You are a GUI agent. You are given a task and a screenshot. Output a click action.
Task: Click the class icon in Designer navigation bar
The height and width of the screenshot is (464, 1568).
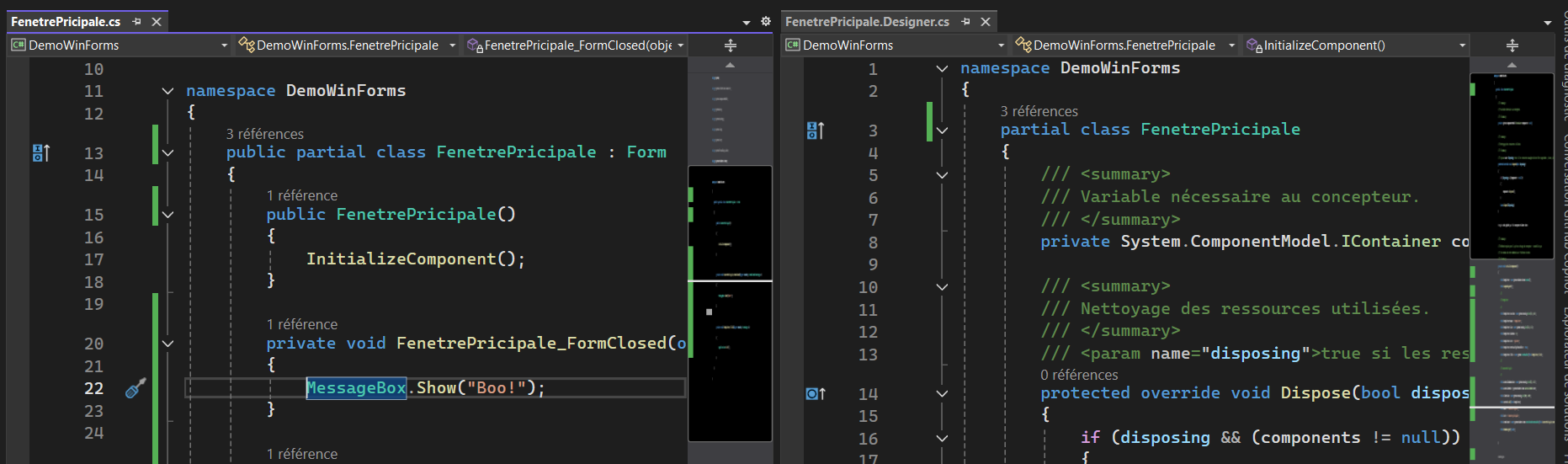pos(1023,45)
